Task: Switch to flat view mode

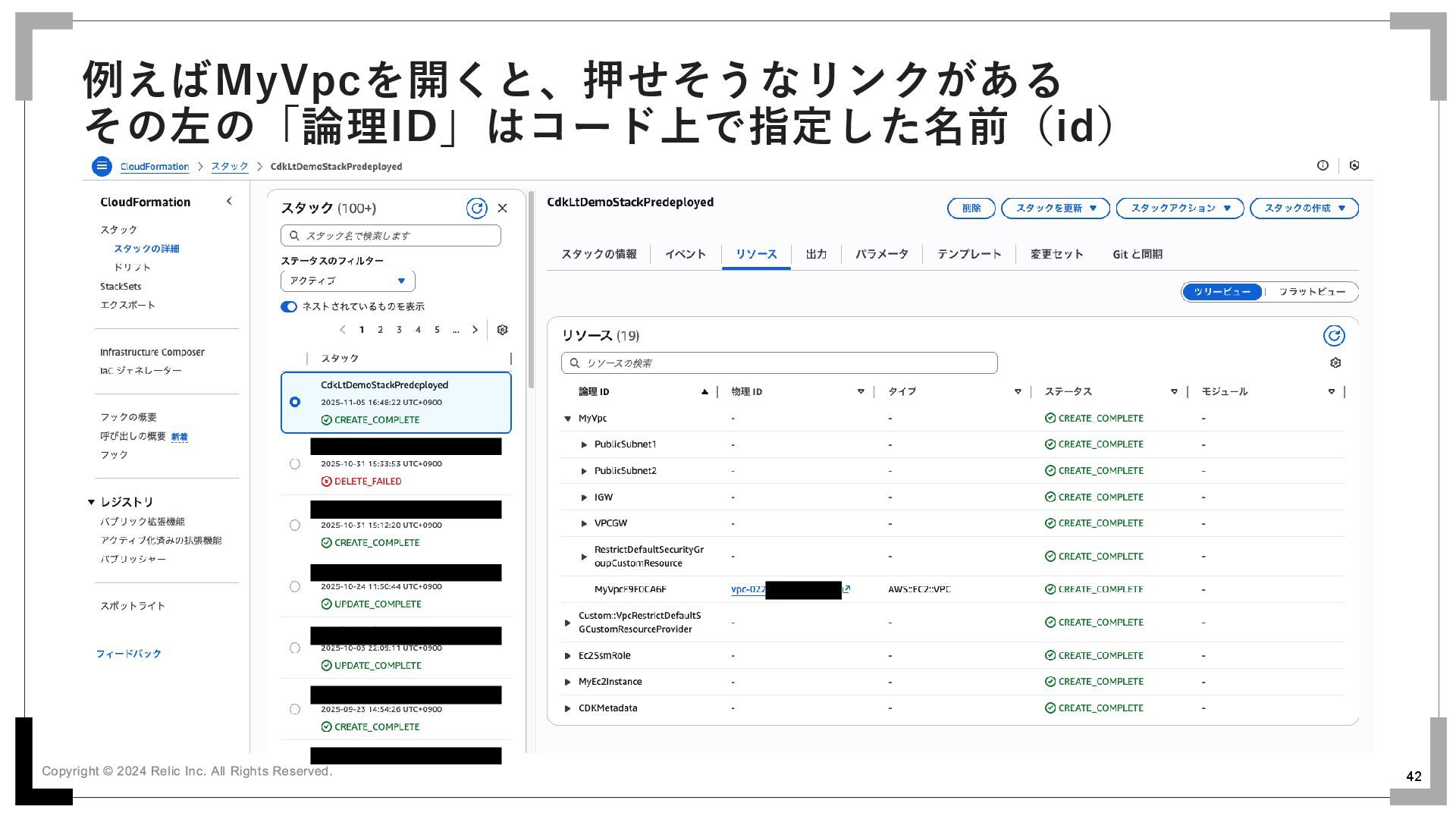Action: point(1311,292)
